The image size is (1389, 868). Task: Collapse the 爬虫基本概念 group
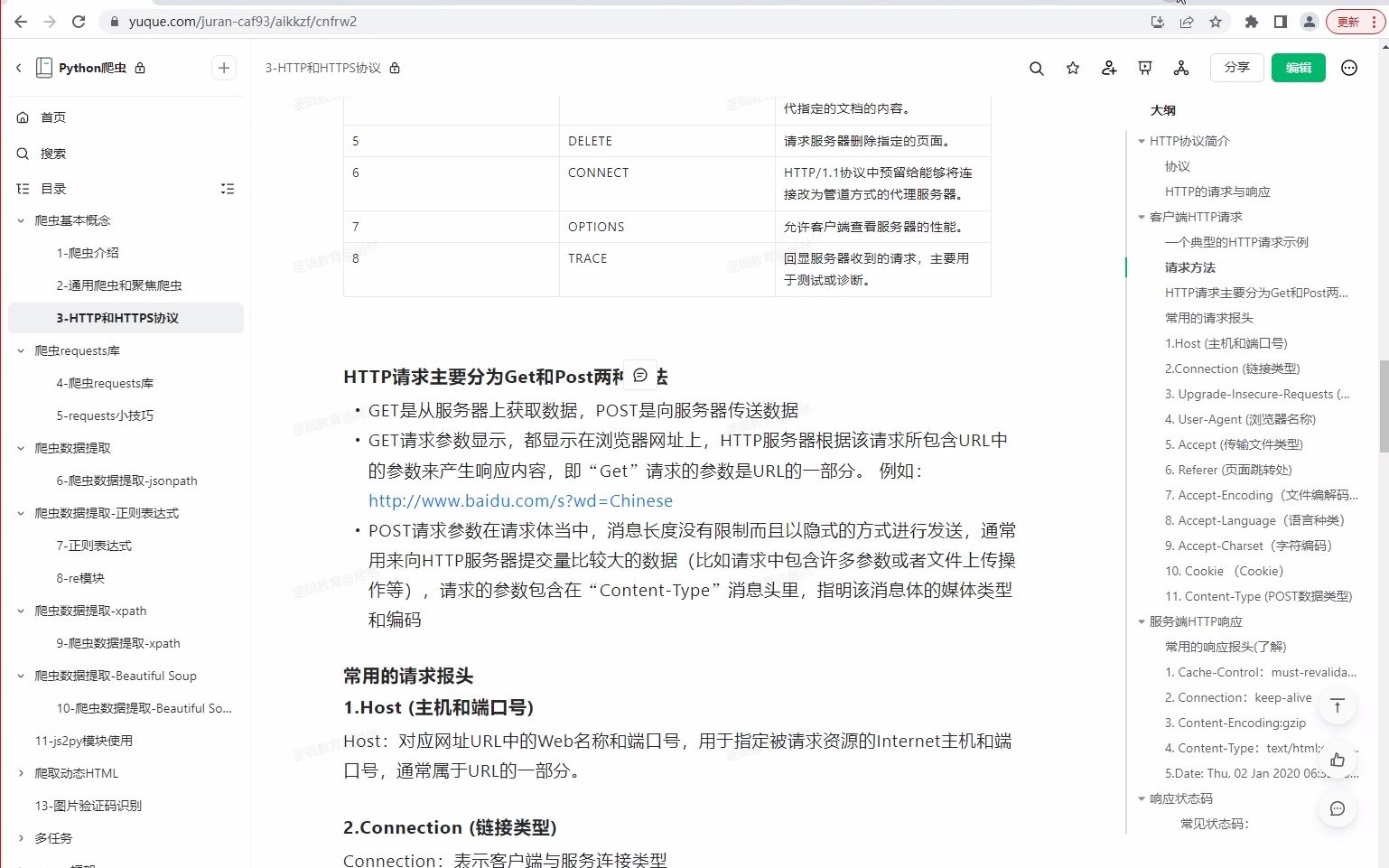[21, 220]
